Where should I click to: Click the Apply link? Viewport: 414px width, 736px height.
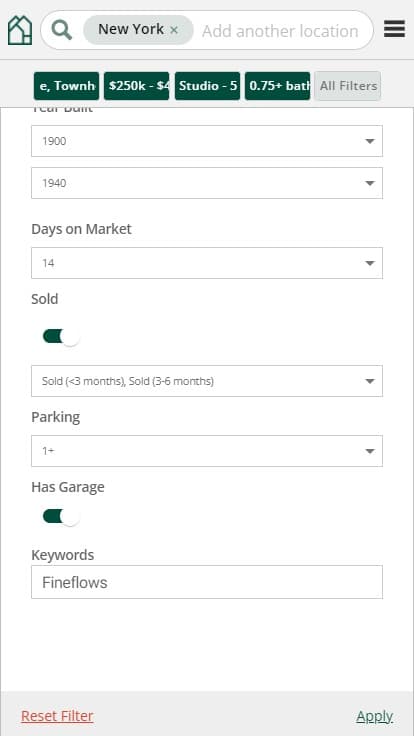point(375,716)
